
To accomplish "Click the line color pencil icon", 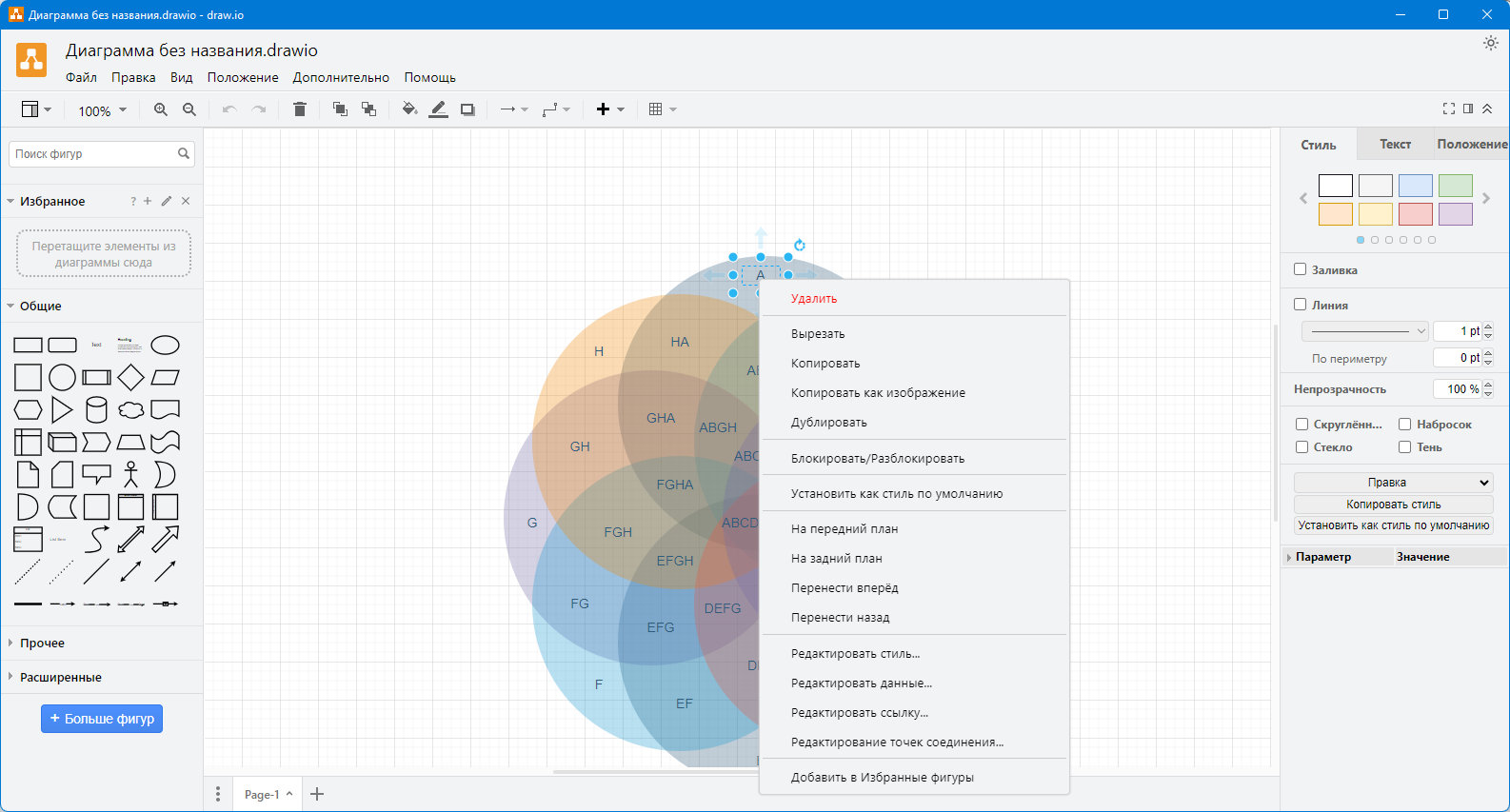I will click(x=438, y=109).
